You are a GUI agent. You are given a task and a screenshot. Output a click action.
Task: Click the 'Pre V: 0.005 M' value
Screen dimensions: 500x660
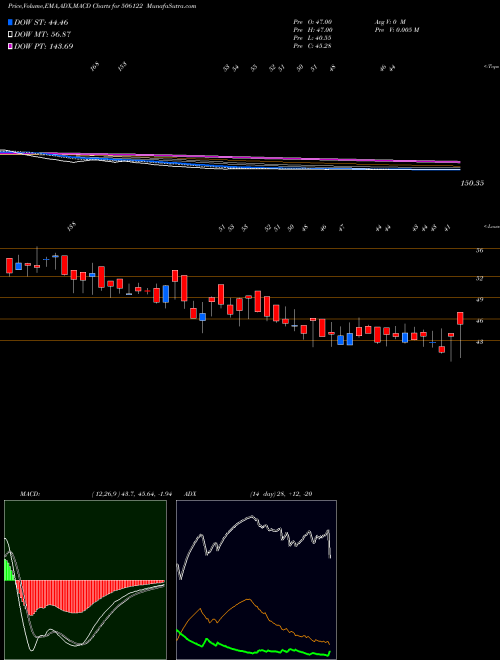396,30
